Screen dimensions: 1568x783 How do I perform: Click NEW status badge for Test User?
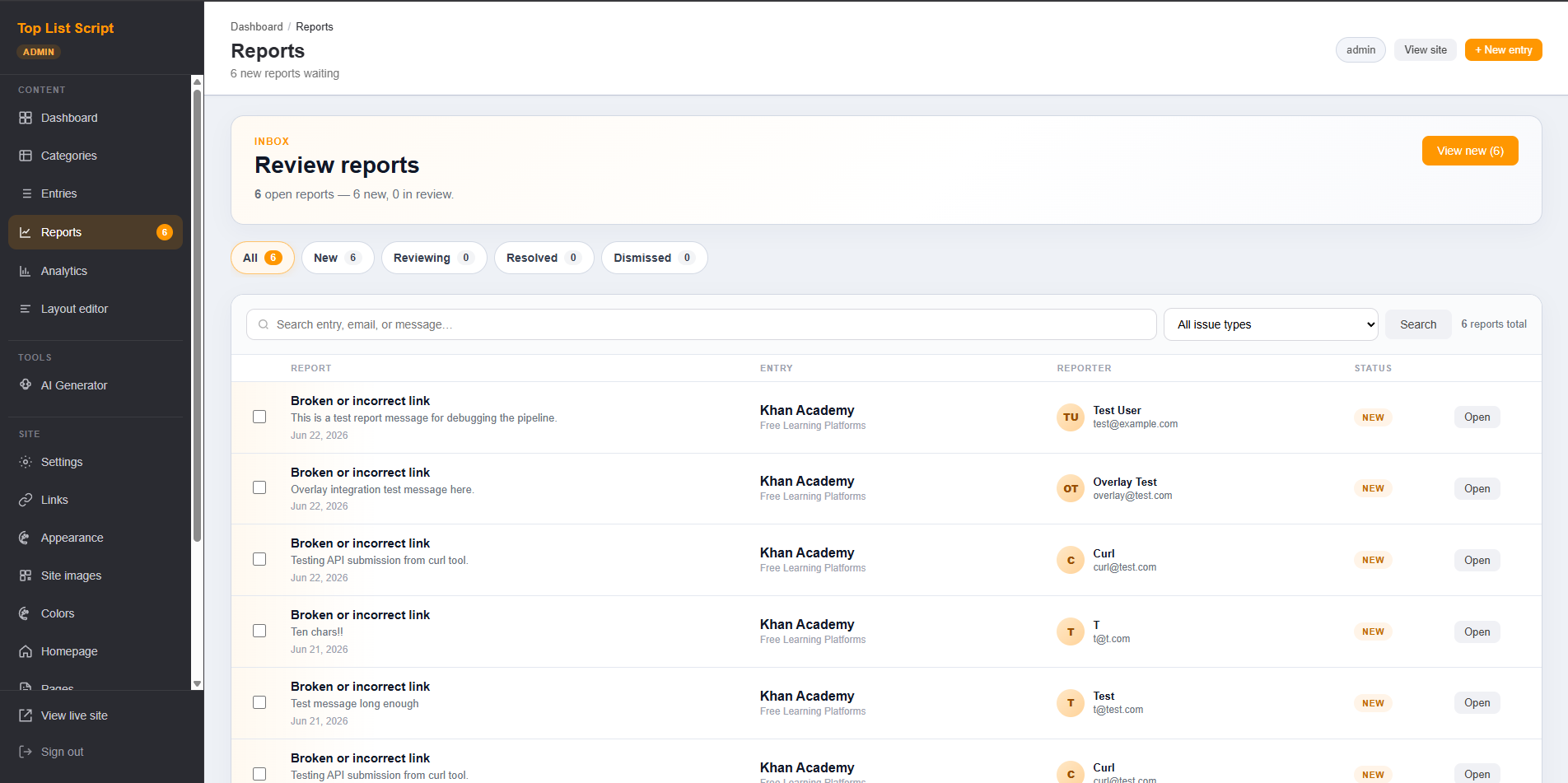[1373, 417]
